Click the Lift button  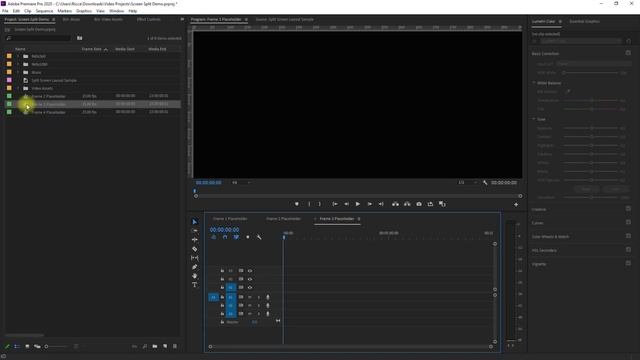tap(395, 204)
